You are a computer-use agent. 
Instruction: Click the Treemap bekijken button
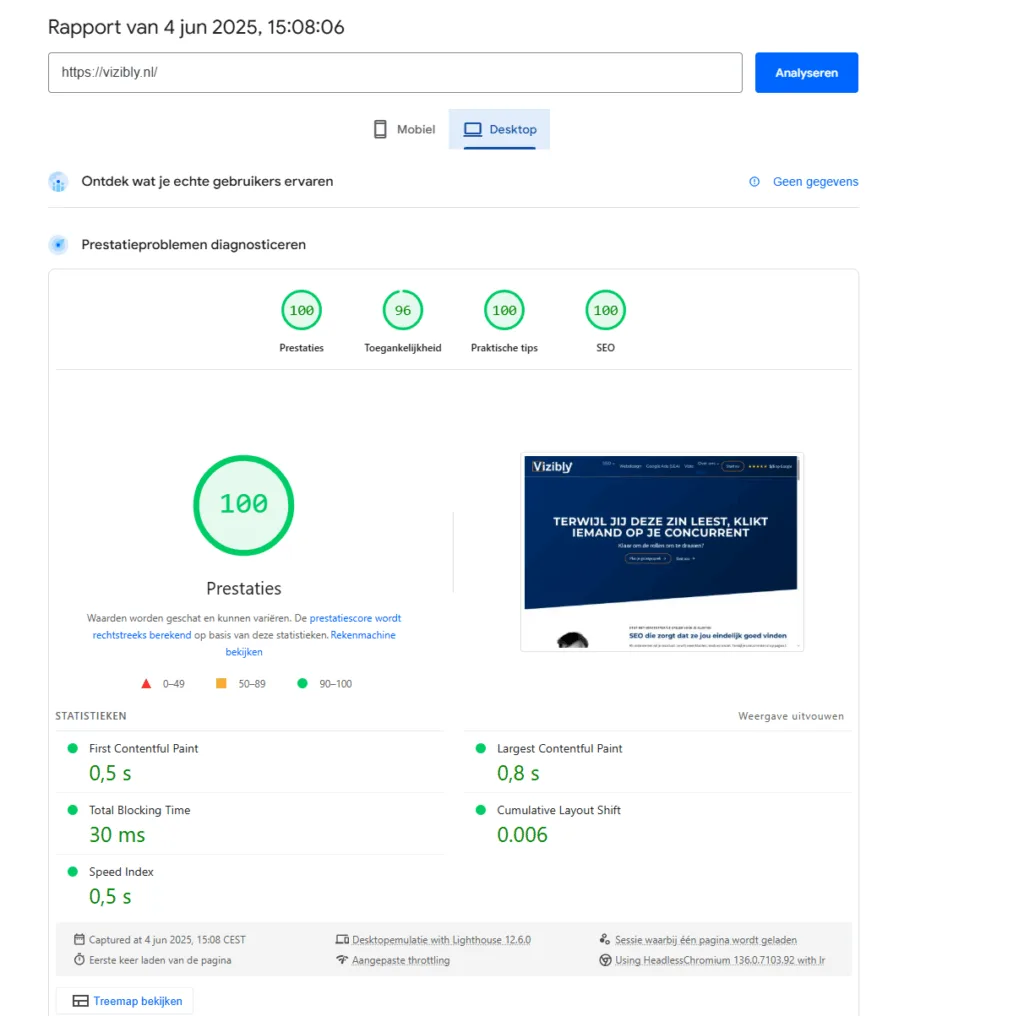[x=125, y=1001]
